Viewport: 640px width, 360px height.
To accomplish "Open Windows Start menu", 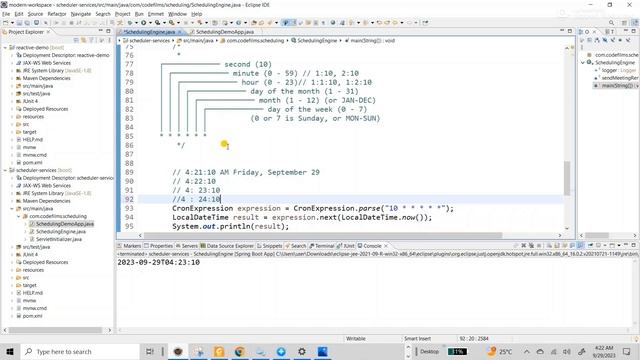I will [10, 351].
